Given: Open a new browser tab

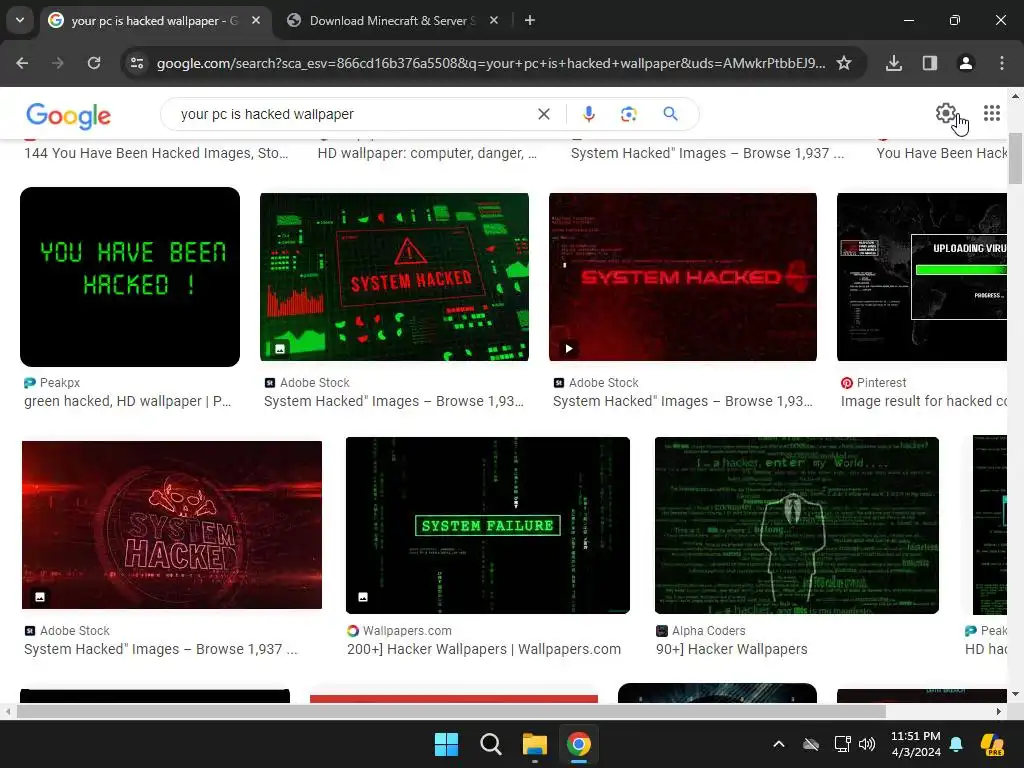Looking at the screenshot, I should click(x=530, y=20).
